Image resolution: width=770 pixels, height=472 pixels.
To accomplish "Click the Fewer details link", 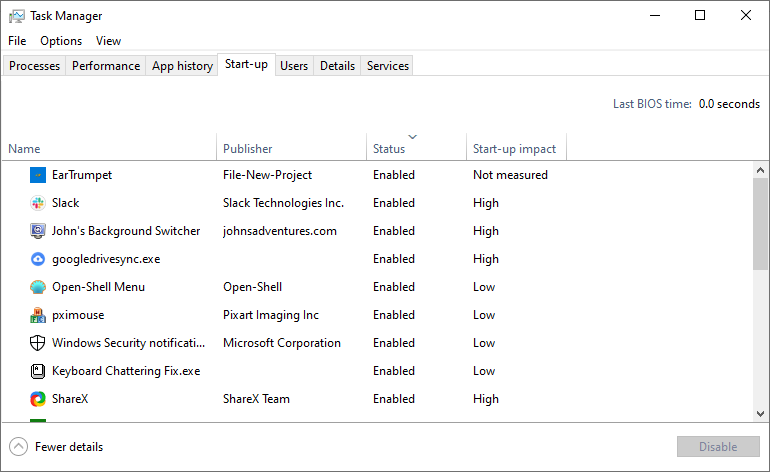I will [69, 447].
